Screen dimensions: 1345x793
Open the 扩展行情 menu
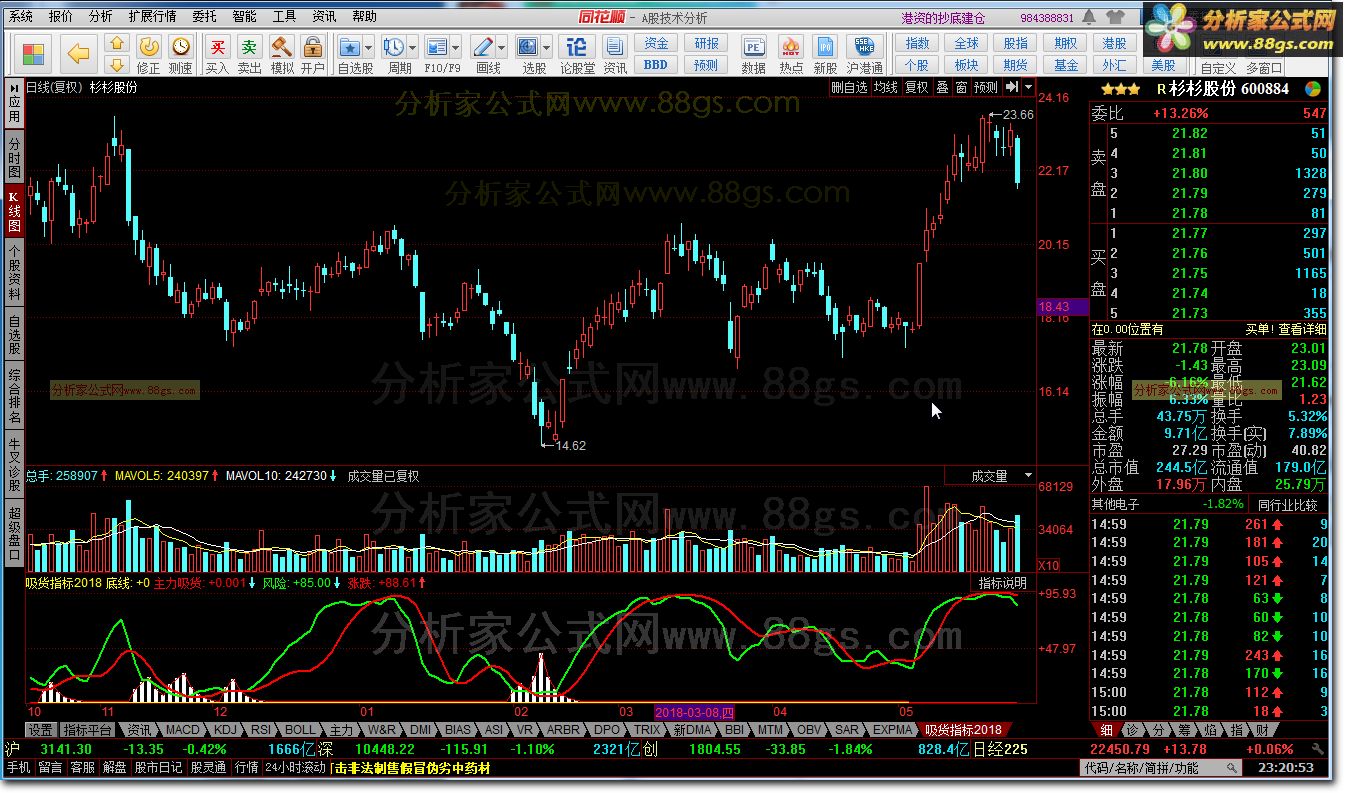[152, 16]
